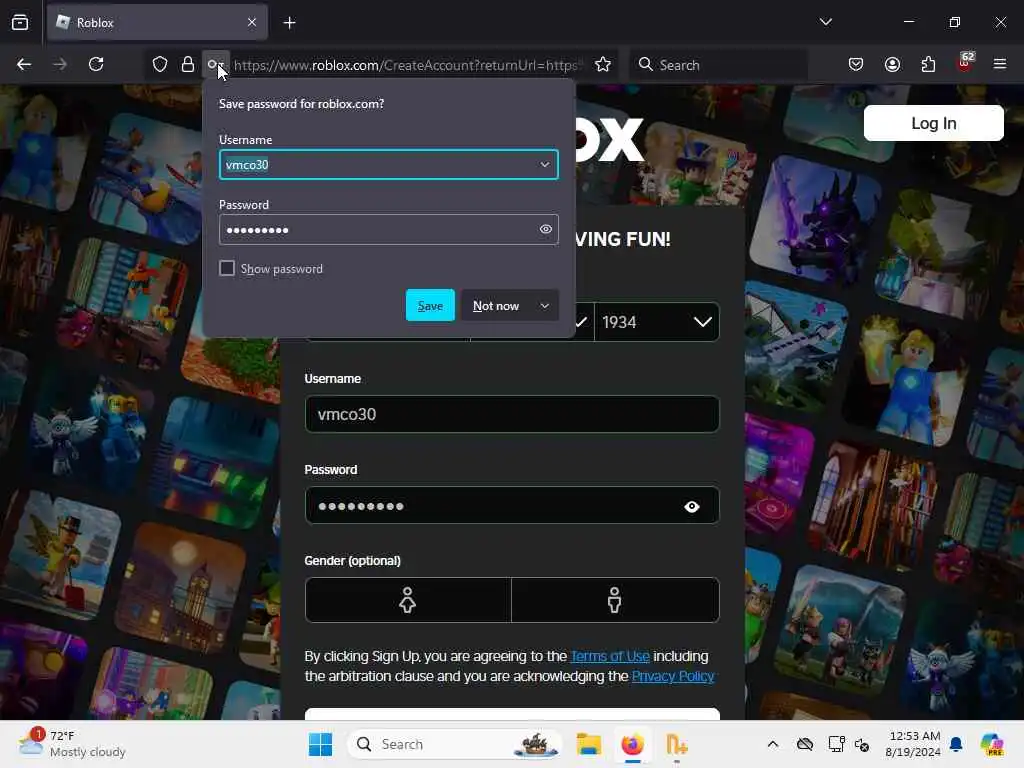1024x768 pixels.
Task: Save the password for roblox.com
Action: click(430, 306)
